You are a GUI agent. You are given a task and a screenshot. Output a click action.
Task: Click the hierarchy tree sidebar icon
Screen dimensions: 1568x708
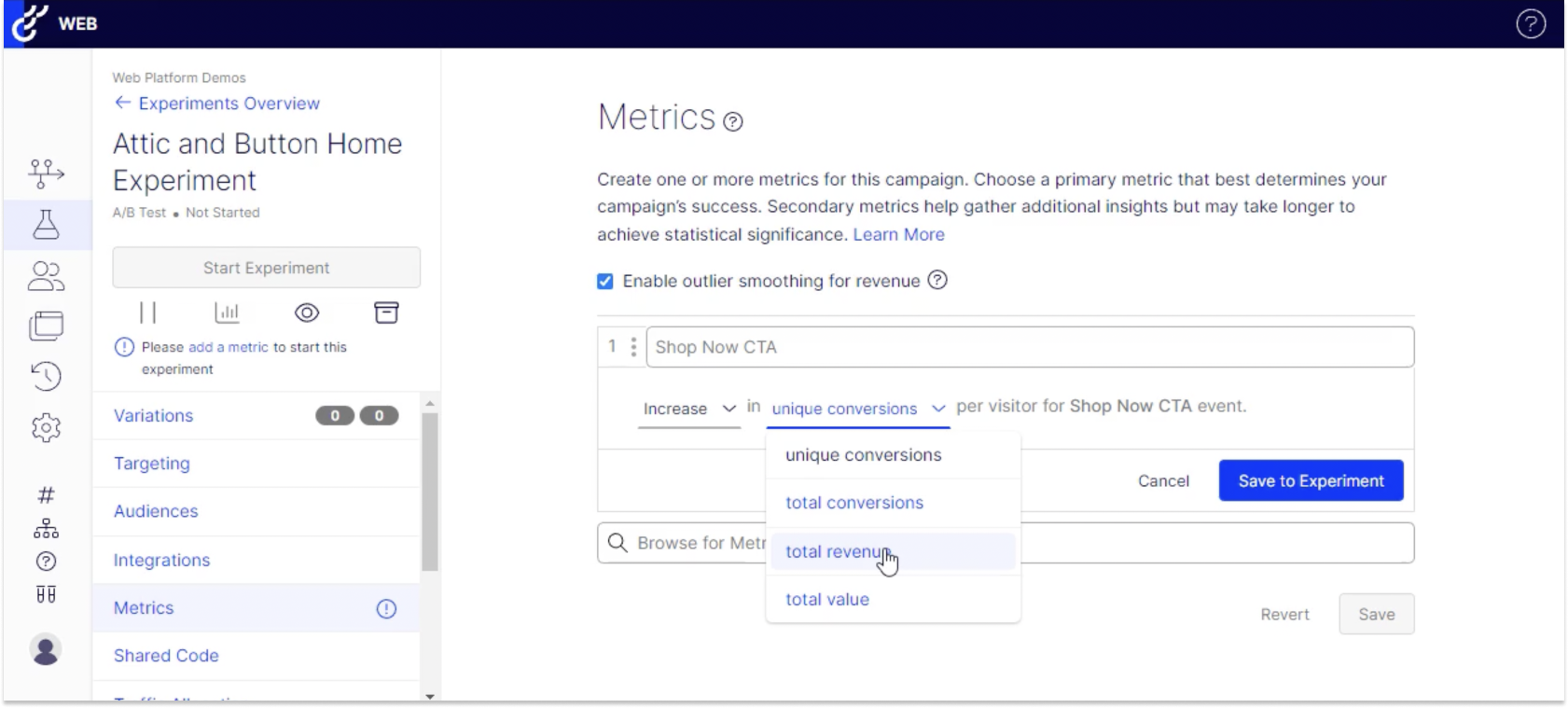coord(46,528)
